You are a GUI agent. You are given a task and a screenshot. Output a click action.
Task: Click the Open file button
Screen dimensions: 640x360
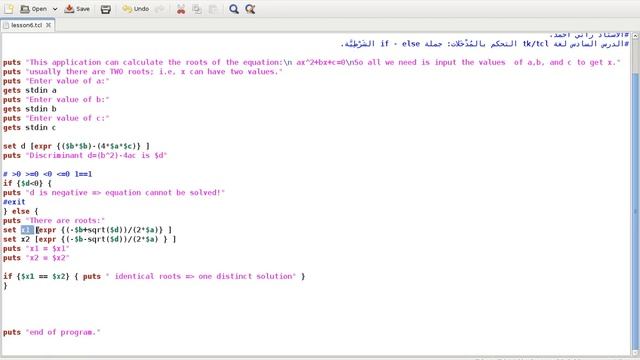(33, 9)
